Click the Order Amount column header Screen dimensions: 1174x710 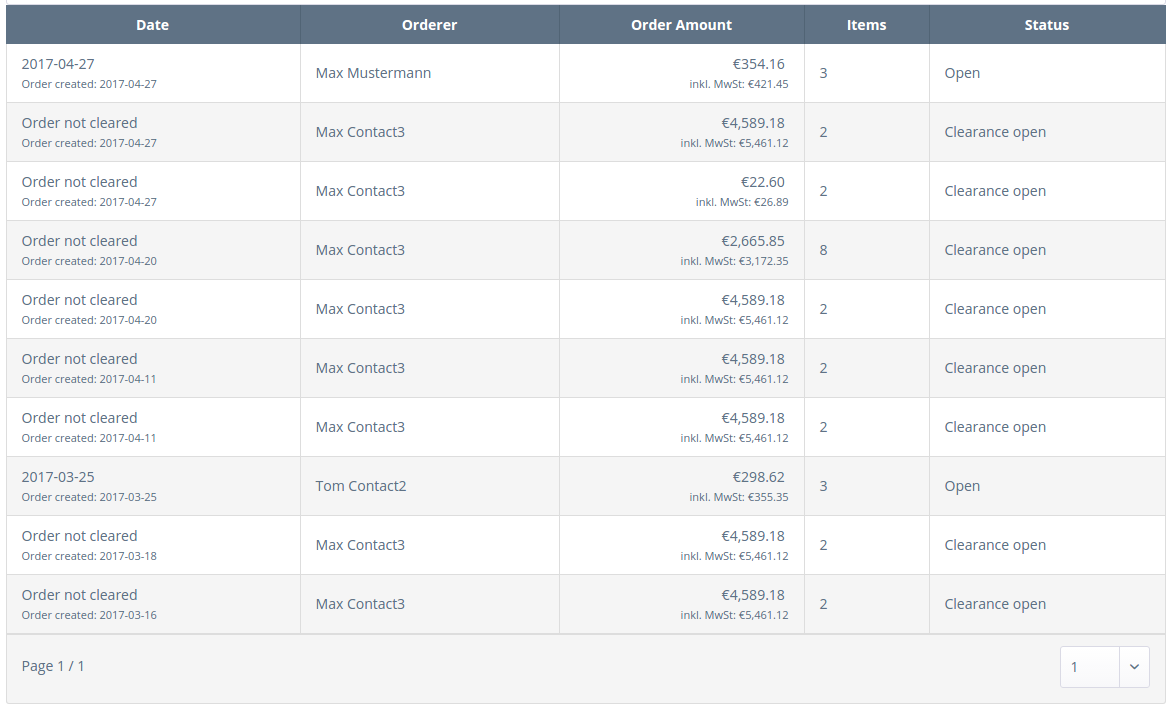(681, 25)
